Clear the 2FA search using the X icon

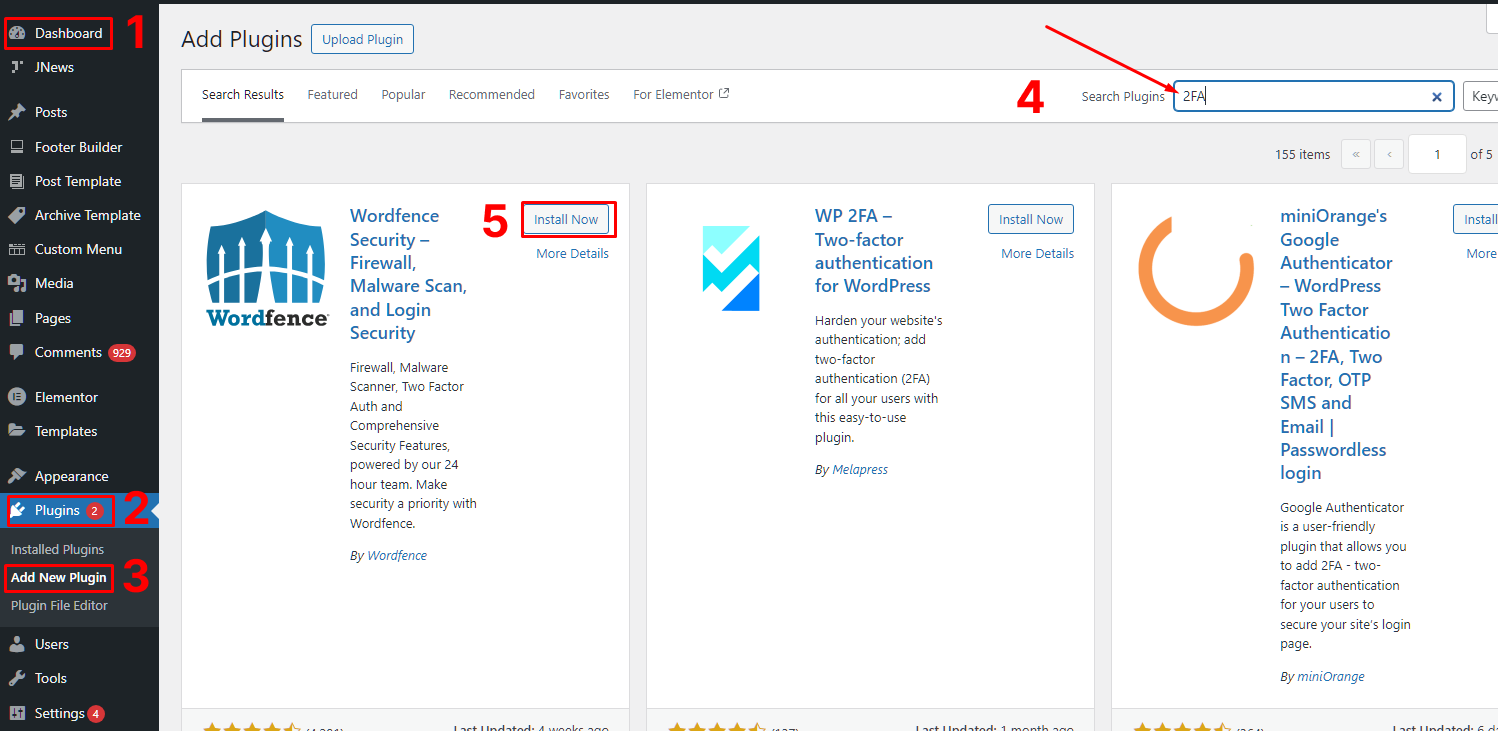point(1437,96)
